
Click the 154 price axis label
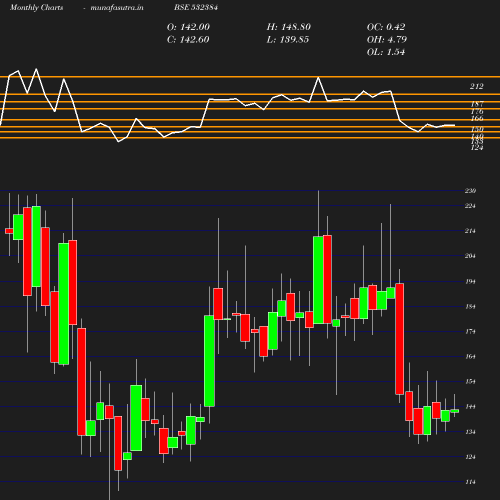coord(470,381)
